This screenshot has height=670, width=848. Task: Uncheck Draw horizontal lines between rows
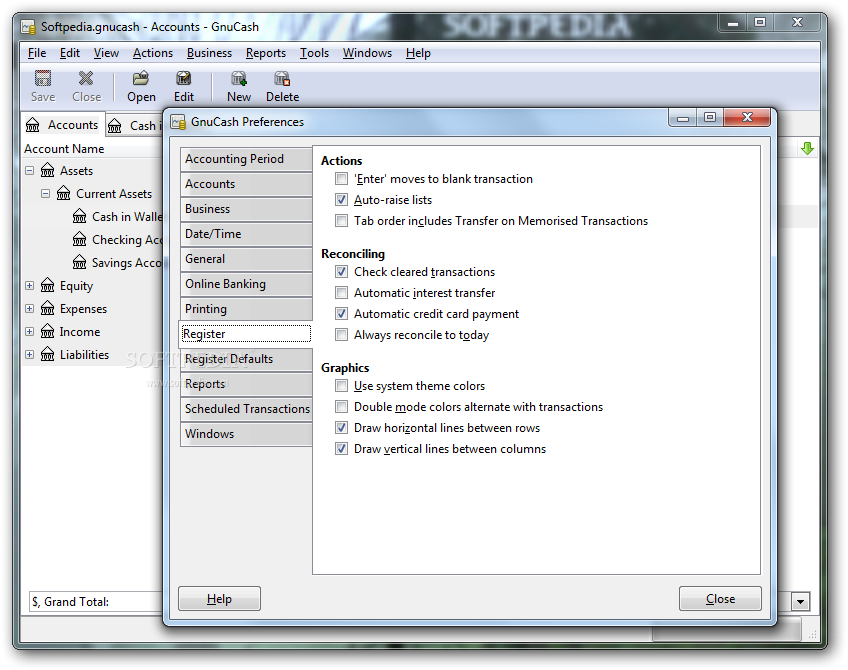(341, 428)
